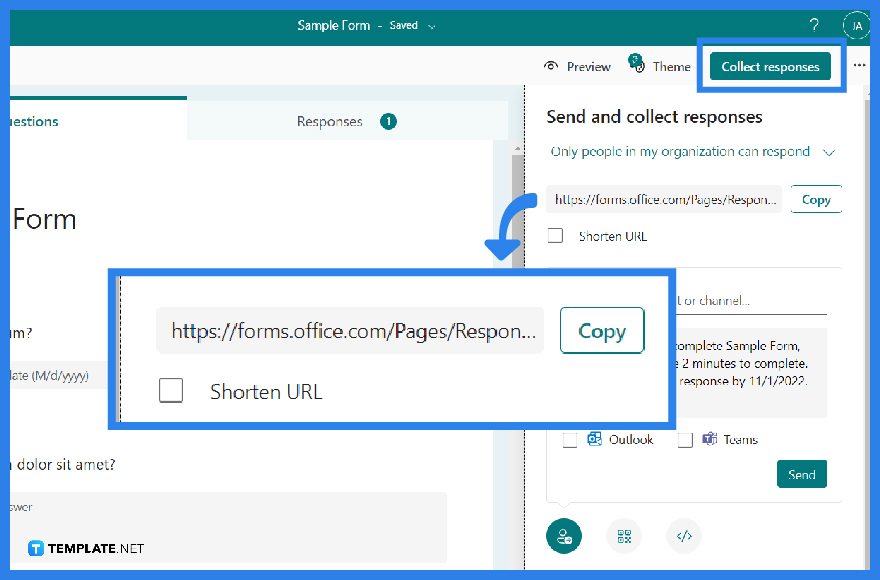Enable Shorten URL in the side panel
This screenshot has height=580, width=880.
[x=556, y=236]
